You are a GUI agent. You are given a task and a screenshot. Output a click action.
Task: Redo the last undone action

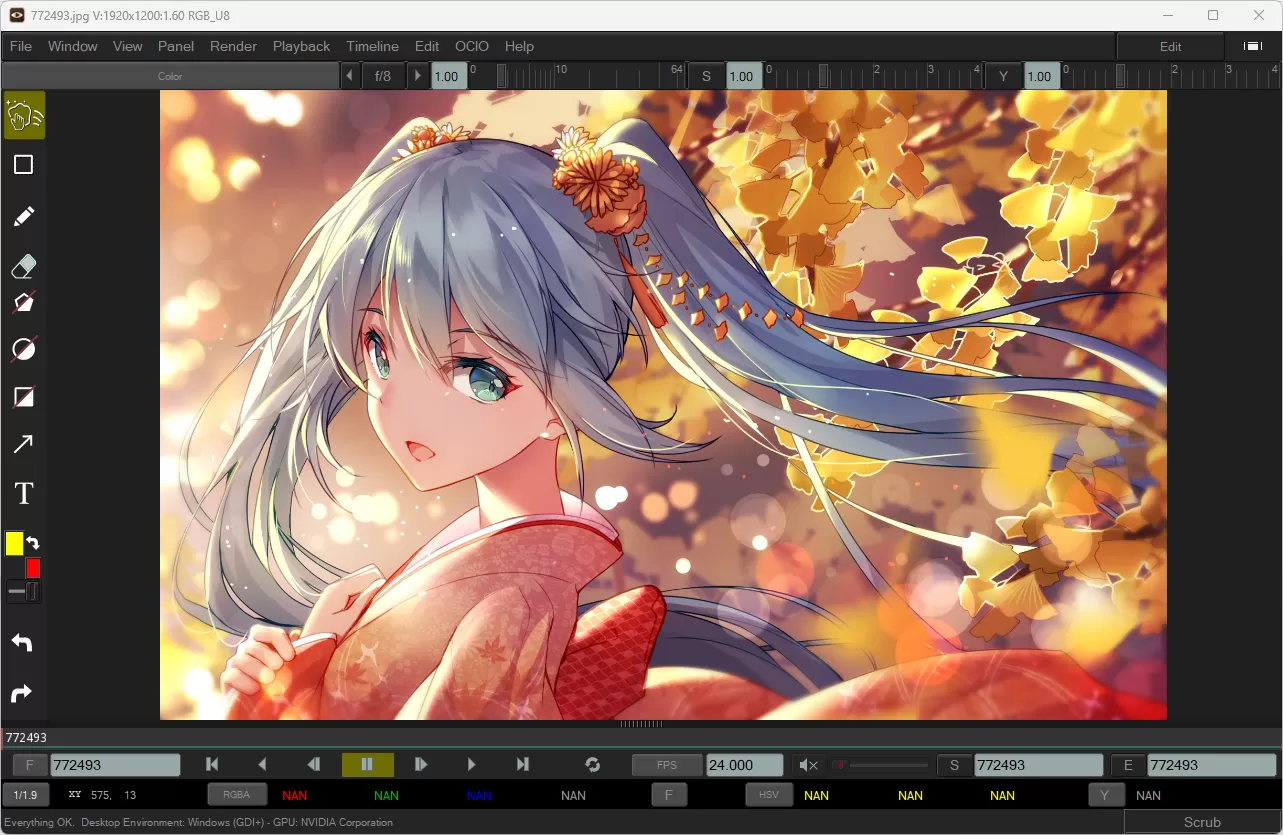[x=23, y=693]
